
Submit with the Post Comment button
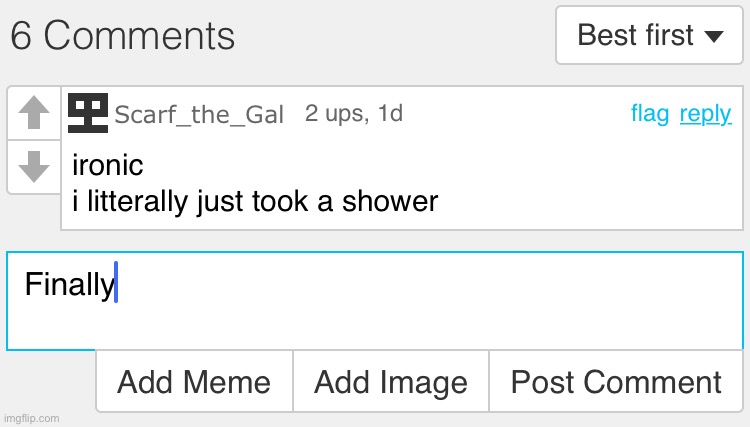coord(616,381)
